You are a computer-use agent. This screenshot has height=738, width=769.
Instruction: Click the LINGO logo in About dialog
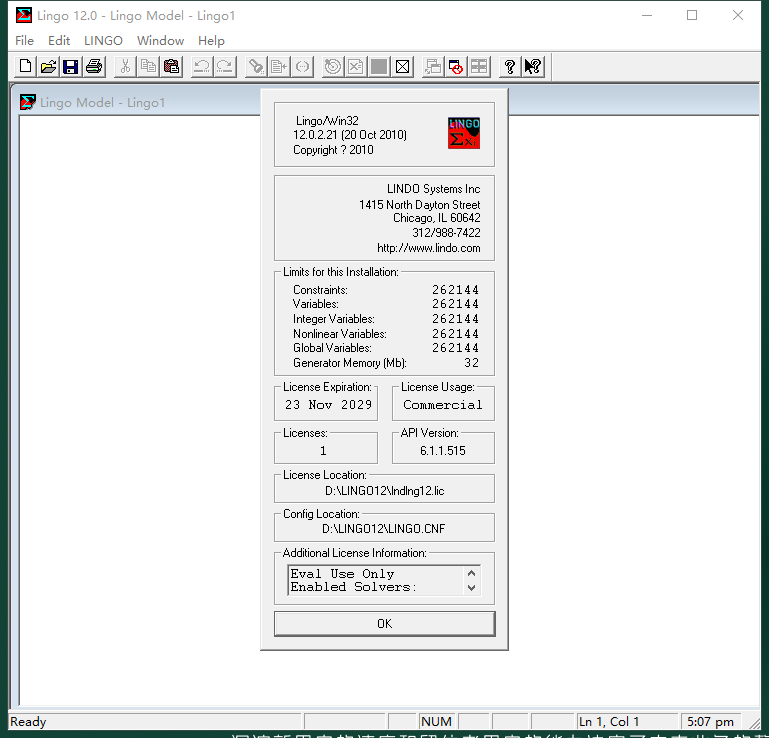pyautogui.click(x=463, y=133)
